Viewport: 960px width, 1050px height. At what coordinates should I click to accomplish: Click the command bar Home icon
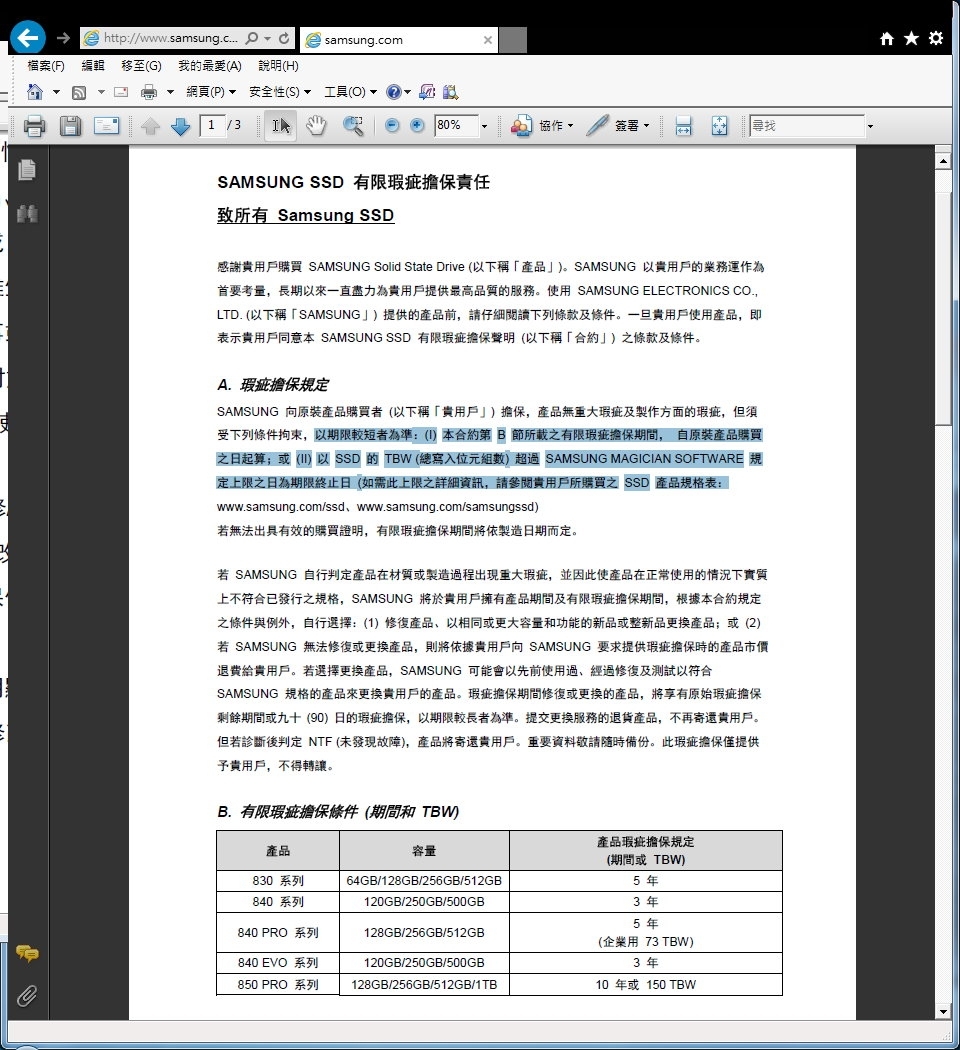[35, 92]
